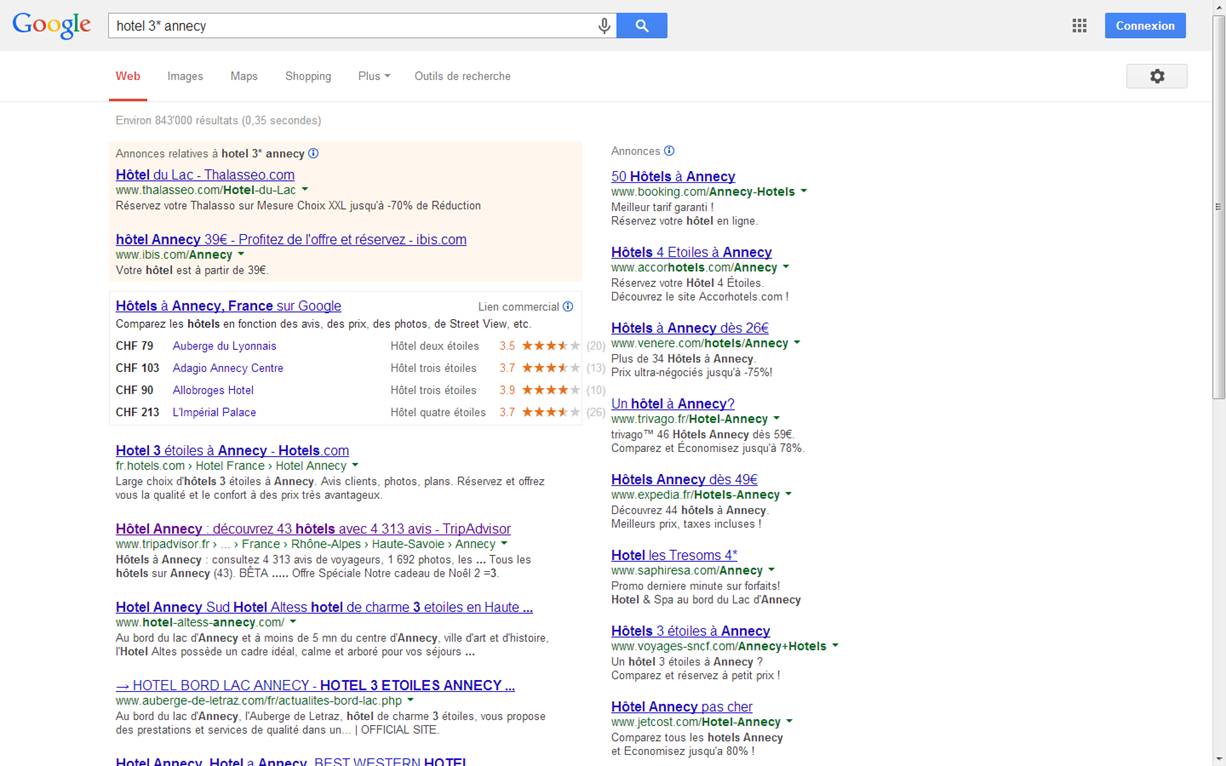
Task: Open 'Hôtels 4 Etoiles à Annecy' ad
Action: pos(691,253)
